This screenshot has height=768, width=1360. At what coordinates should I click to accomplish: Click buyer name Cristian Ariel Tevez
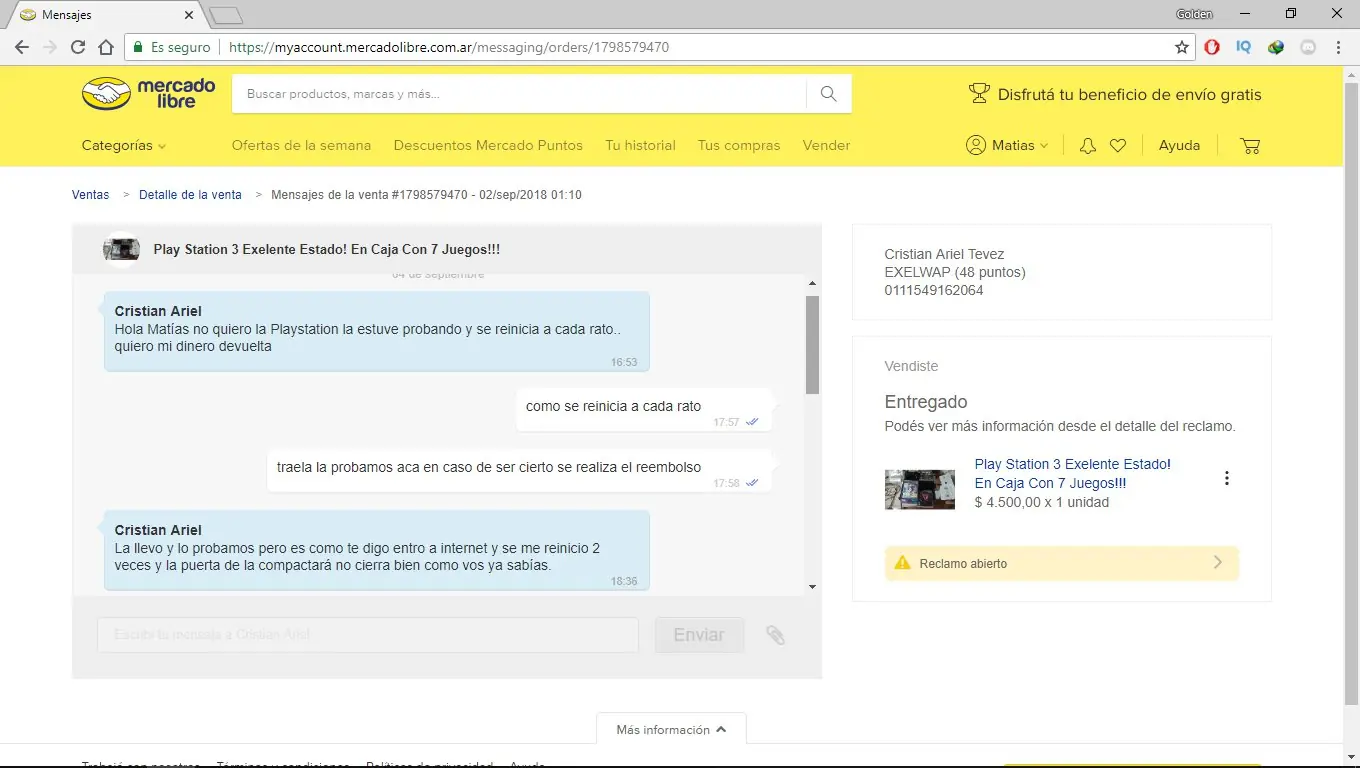coord(944,255)
